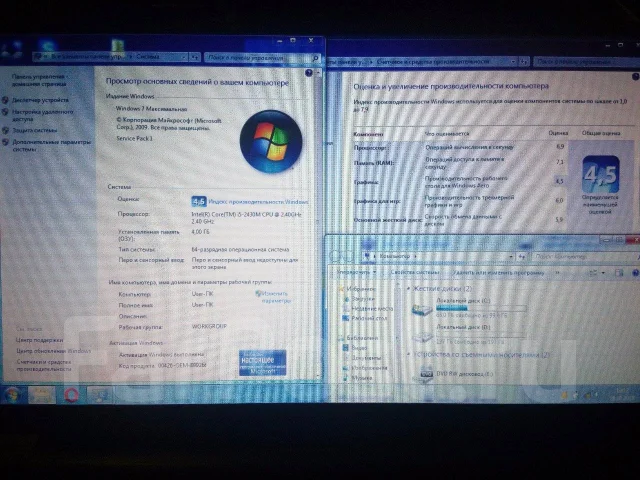Select Рабочий стол in navigation pane
Image resolution: width=640 pixels, height=480 pixels.
click(x=369, y=318)
